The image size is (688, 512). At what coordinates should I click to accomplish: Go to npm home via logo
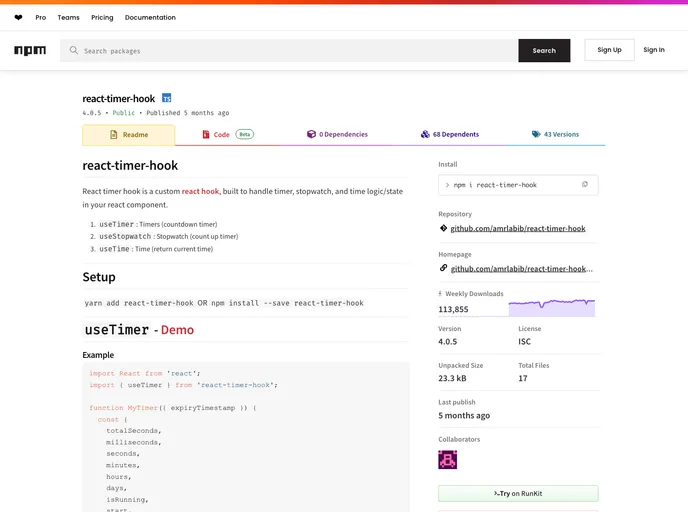click(30, 50)
